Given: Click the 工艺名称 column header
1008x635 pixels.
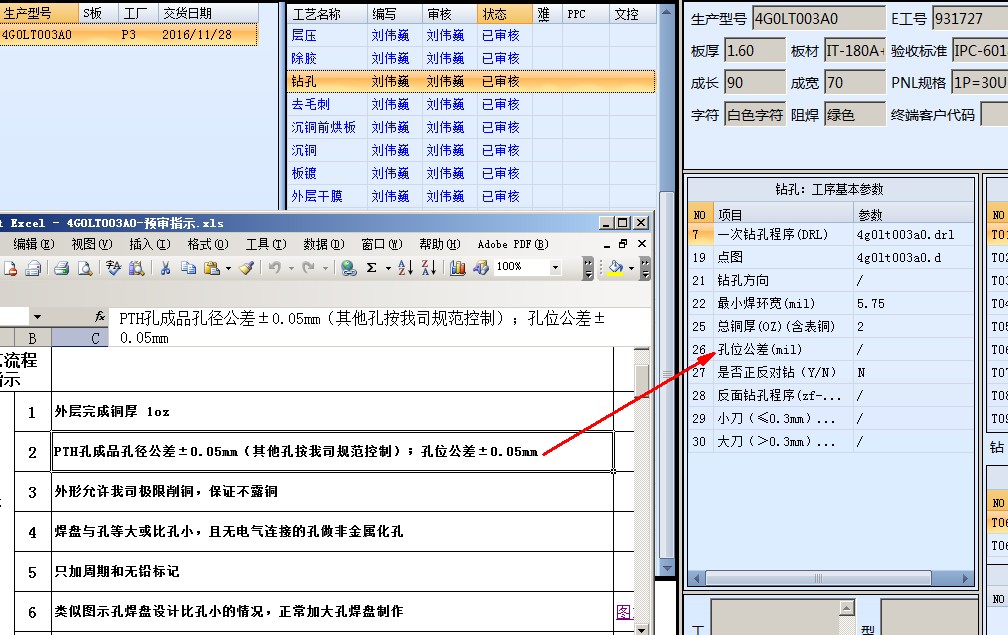Looking at the screenshot, I should click(x=327, y=13).
